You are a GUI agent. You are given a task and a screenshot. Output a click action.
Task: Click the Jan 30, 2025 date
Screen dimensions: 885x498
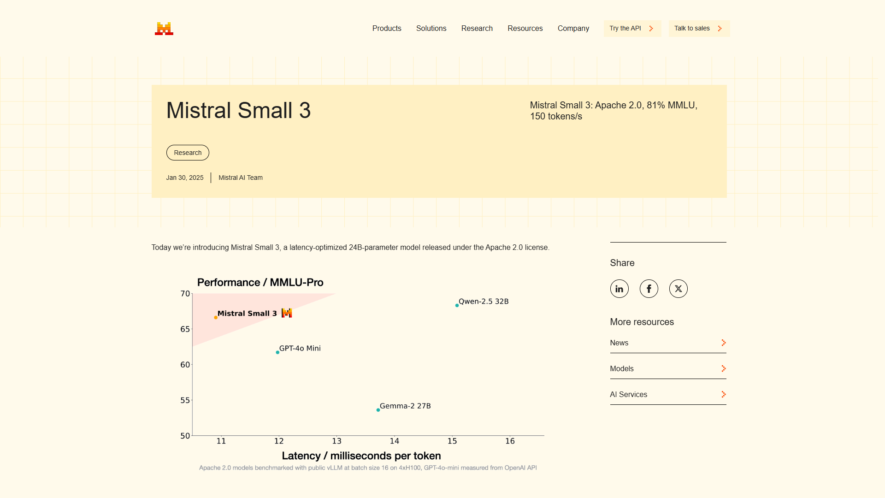tap(185, 177)
